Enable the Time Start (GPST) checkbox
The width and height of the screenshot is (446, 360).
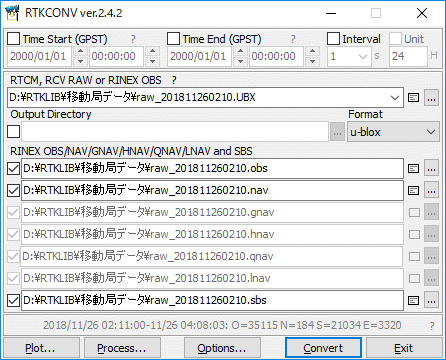[14, 39]
